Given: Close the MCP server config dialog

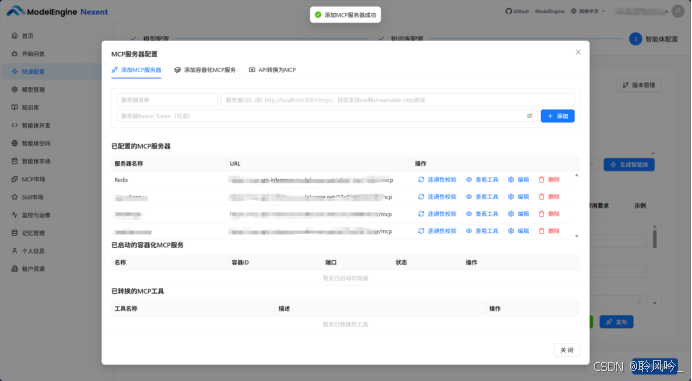Looking at the screenshot, I should coord(578,52).
